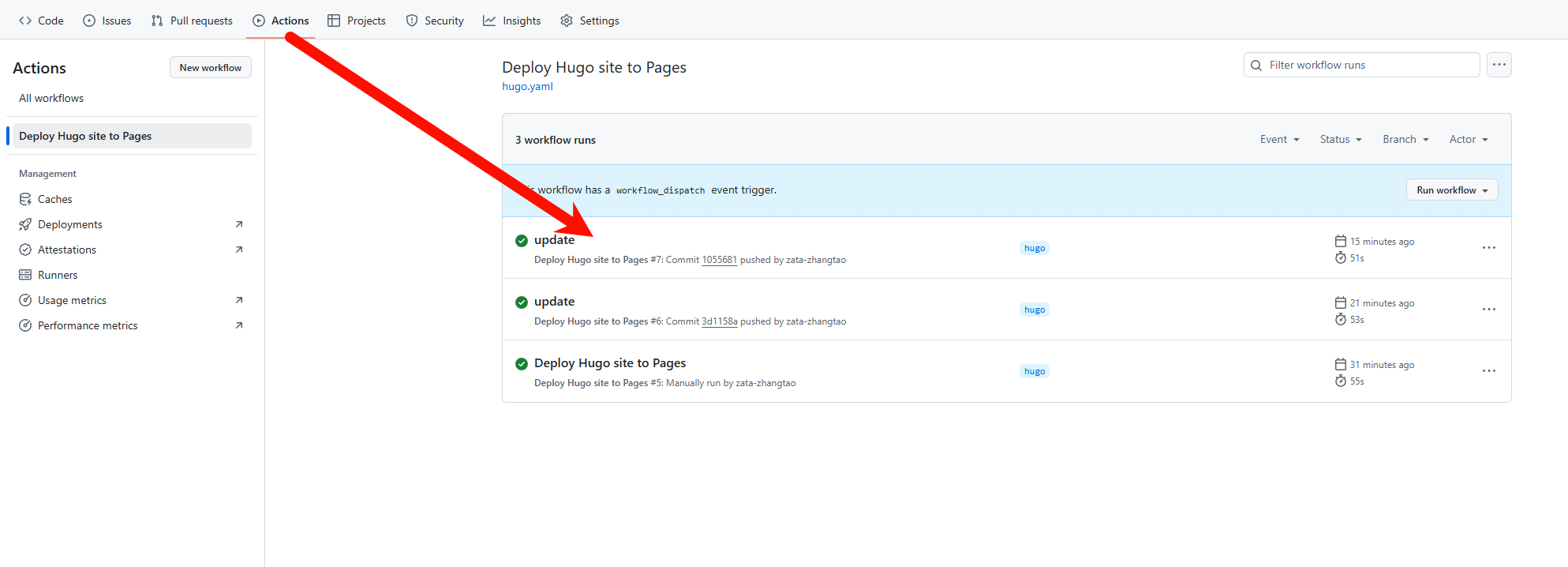Image resolution: width=1568 pixels, height=567 pixels.
Task: Click the Performance metrics meter icon
Action: click(x=25, y=325)
